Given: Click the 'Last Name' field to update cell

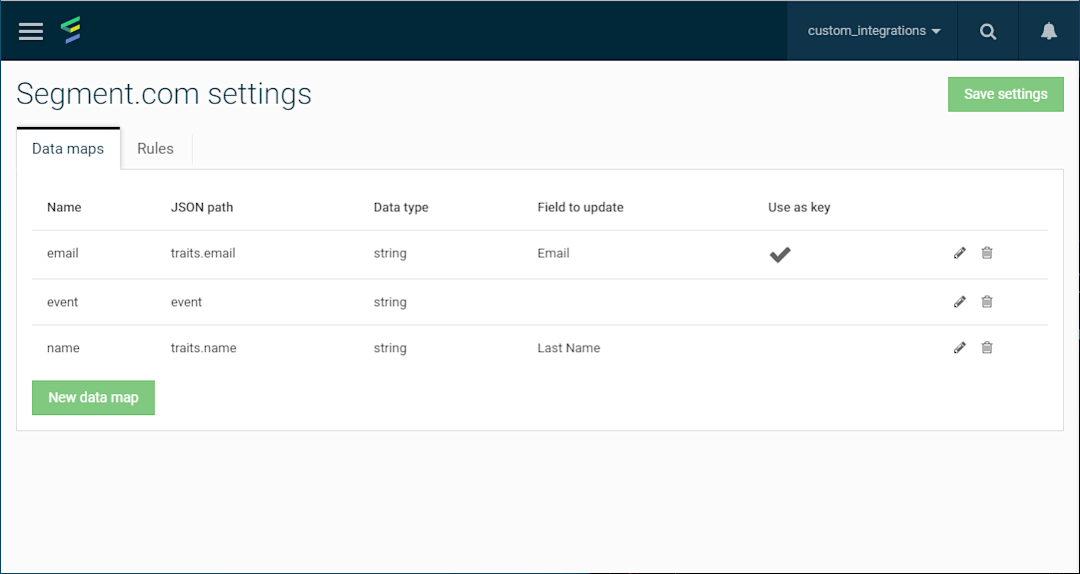Looking at the screenshot, I should tap(569, 349).
